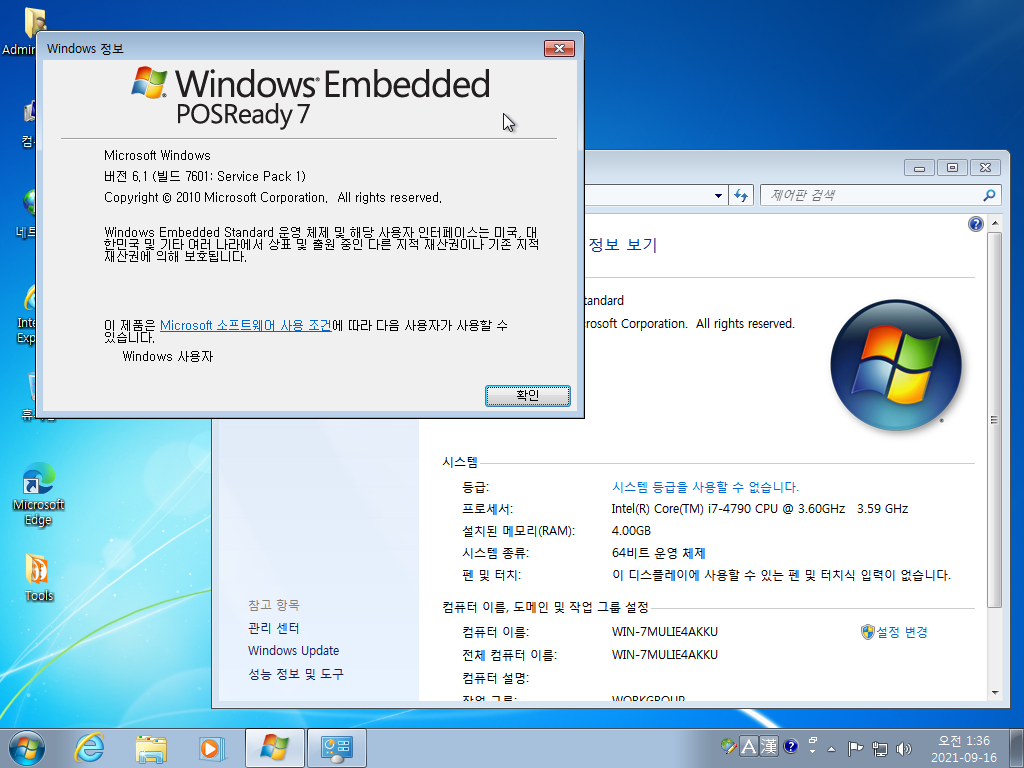
Task: Click scrollbar up arrow in System window
Action: [x=995, y=223]
